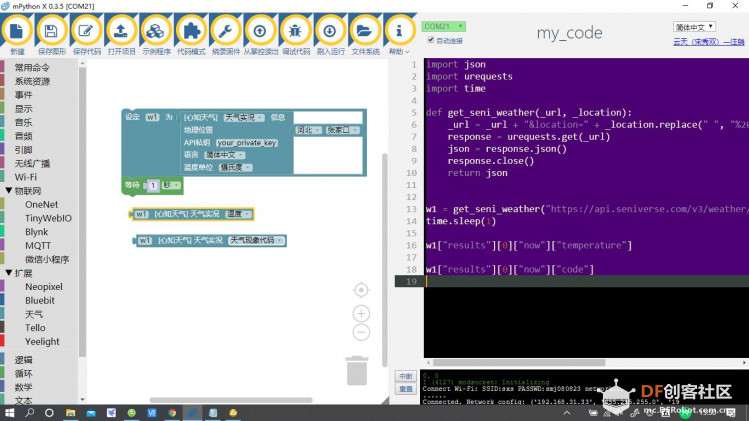Open sample programs blocks icon

tap(156, 31)
